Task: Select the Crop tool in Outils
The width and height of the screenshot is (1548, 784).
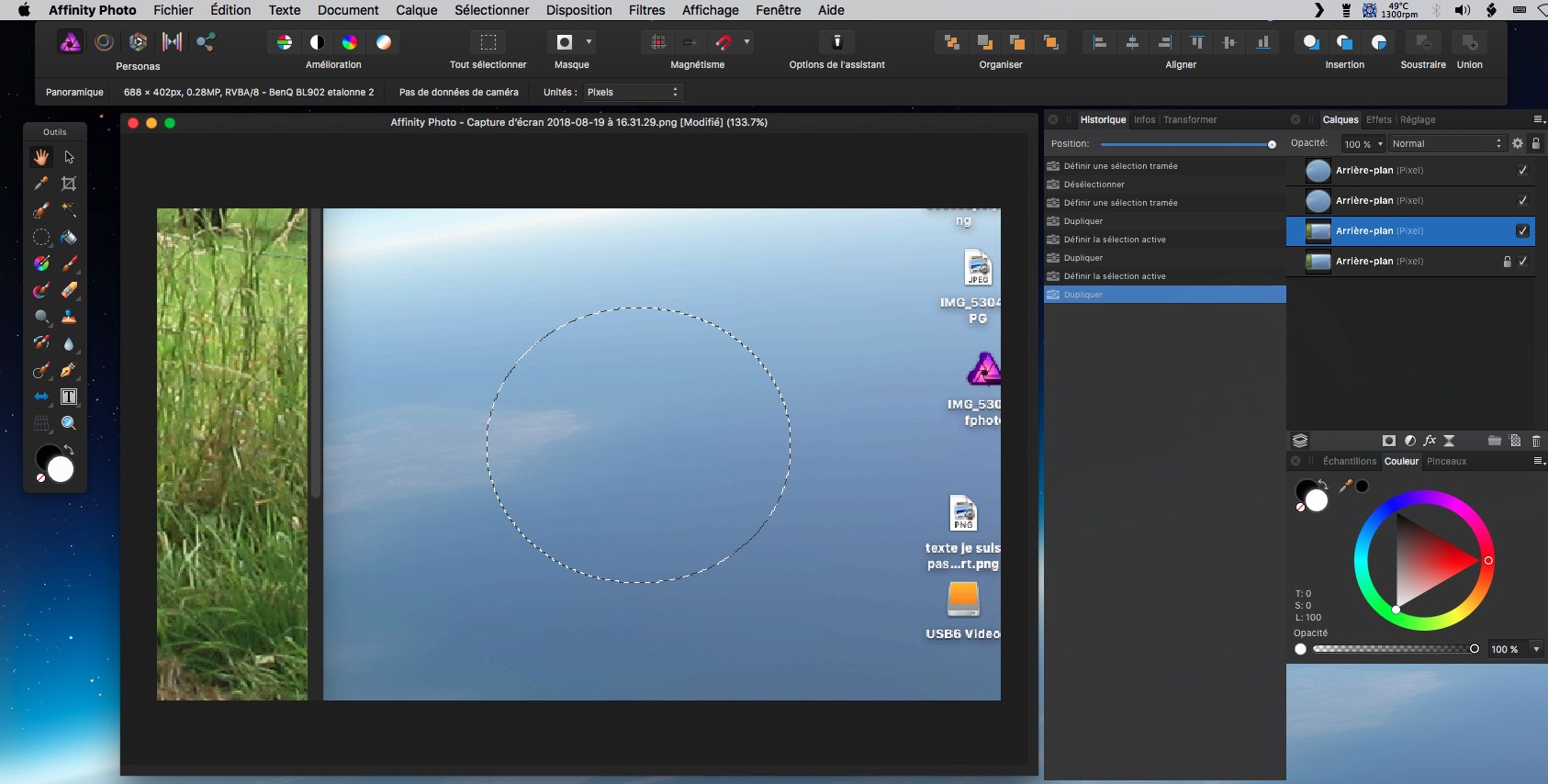Action: [69, 184]
